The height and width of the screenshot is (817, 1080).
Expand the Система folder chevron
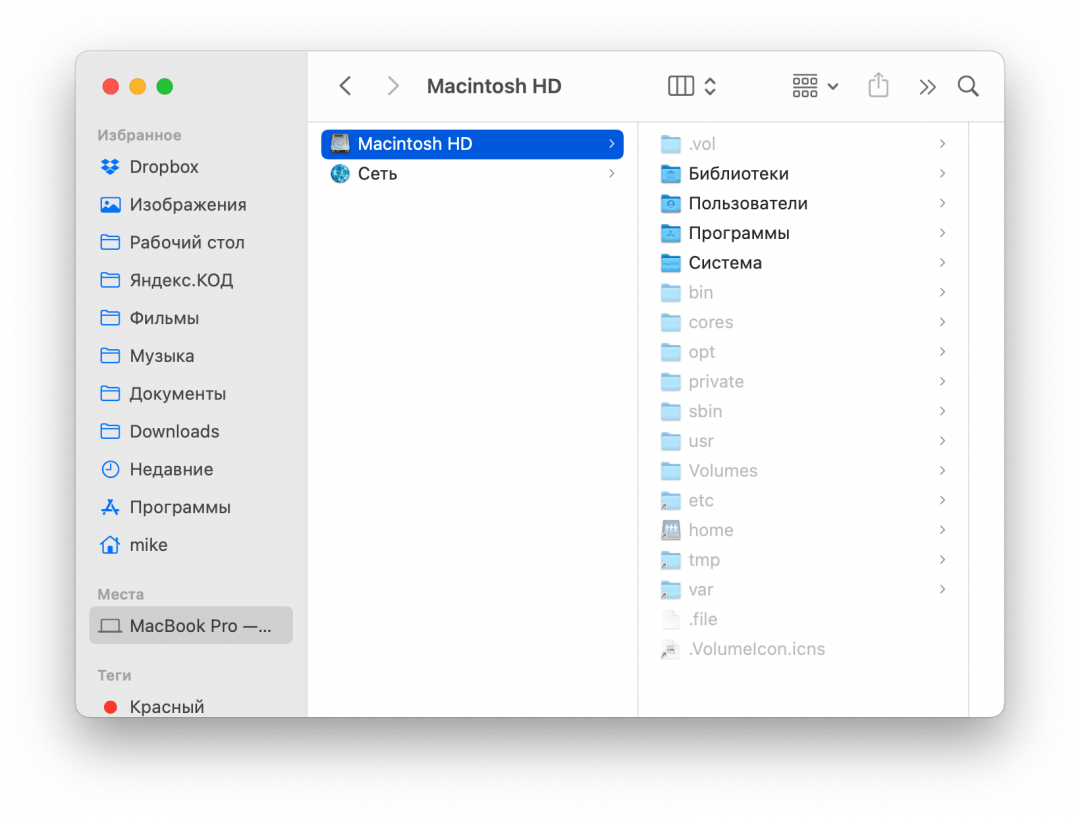(942, 263)
